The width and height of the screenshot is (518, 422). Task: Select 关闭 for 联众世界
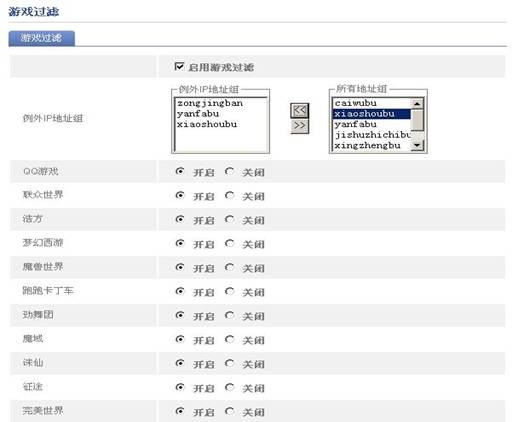coord(229,195)
